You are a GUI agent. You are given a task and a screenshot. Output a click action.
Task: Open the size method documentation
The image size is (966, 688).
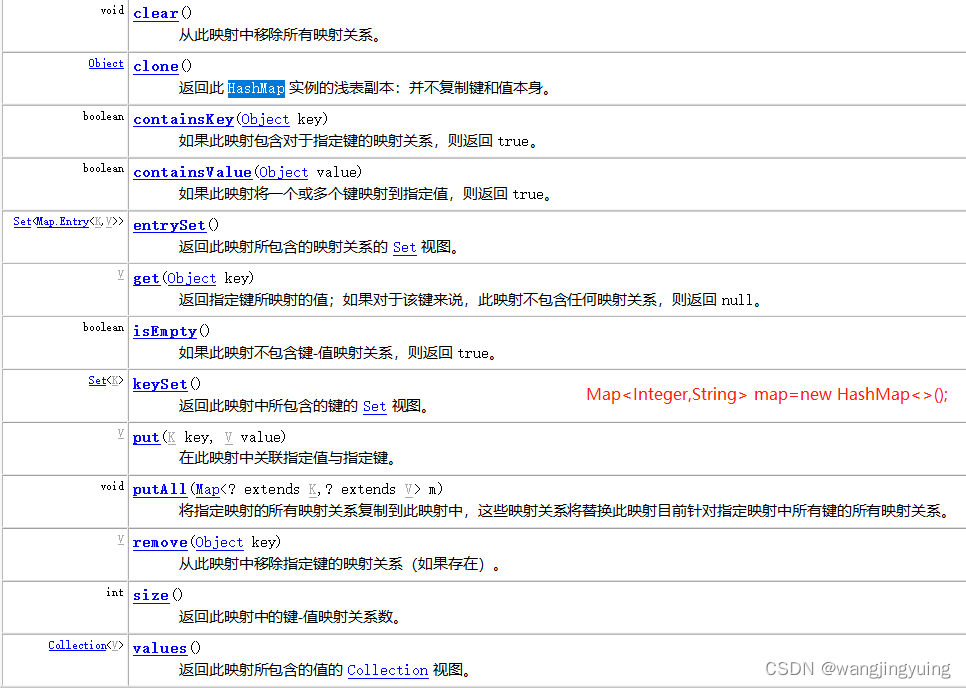coord(150,595)
